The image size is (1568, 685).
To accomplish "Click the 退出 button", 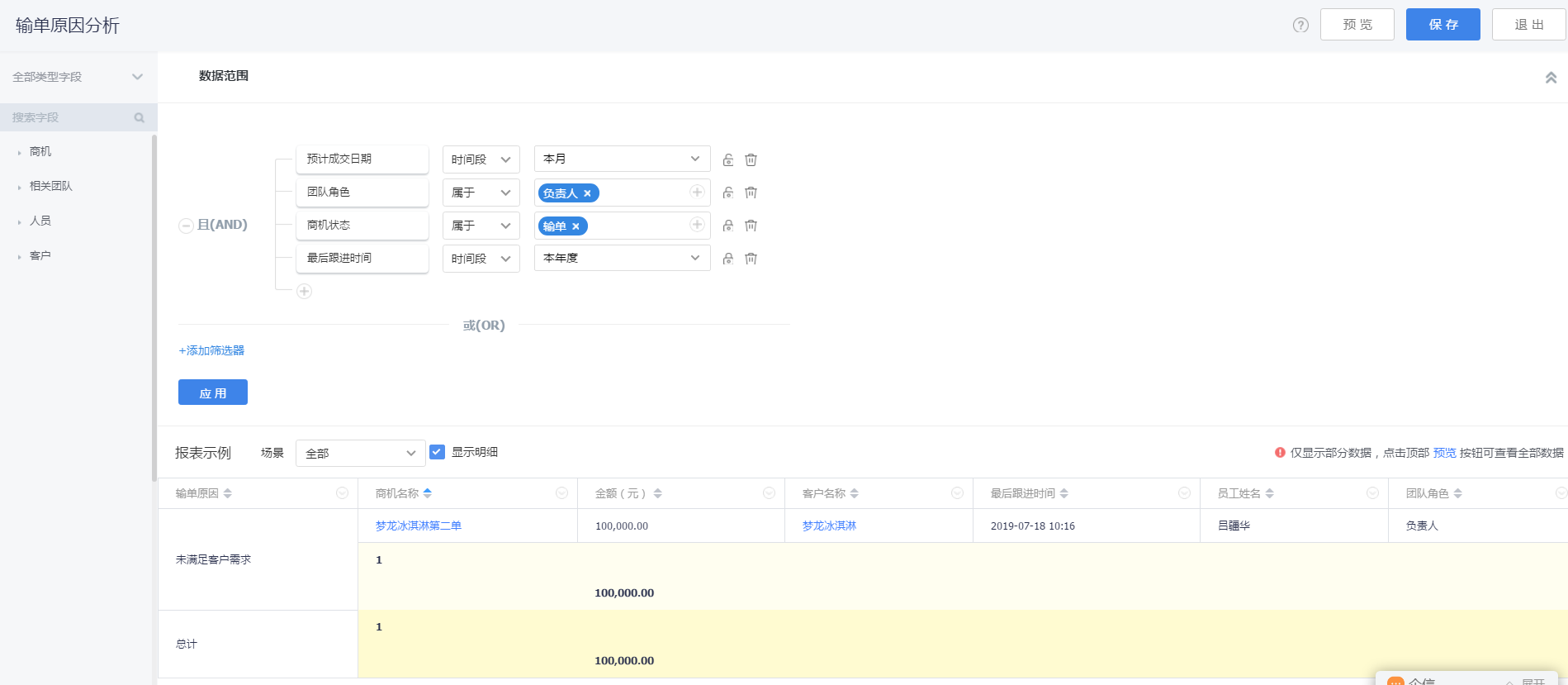I will pyautogui.click(x=1529, y=25).
